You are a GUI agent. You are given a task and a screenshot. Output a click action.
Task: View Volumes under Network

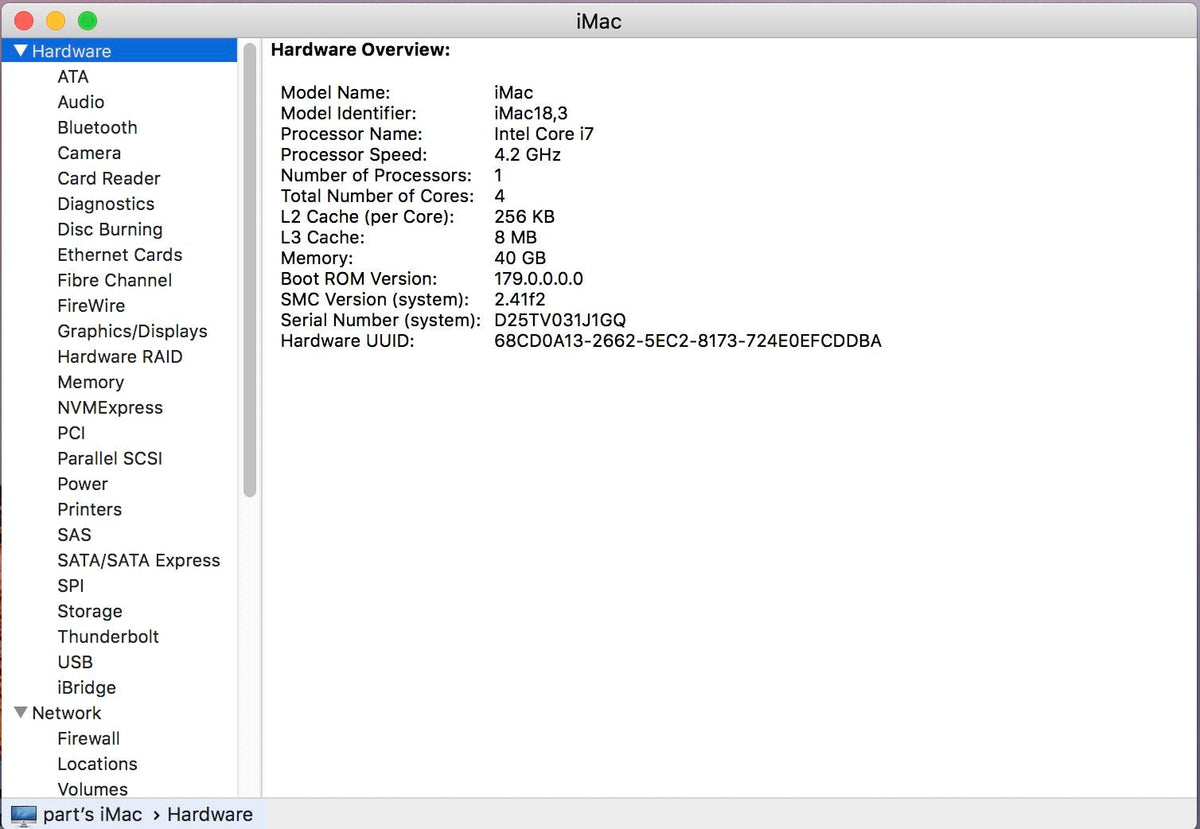tap(92, 789)
